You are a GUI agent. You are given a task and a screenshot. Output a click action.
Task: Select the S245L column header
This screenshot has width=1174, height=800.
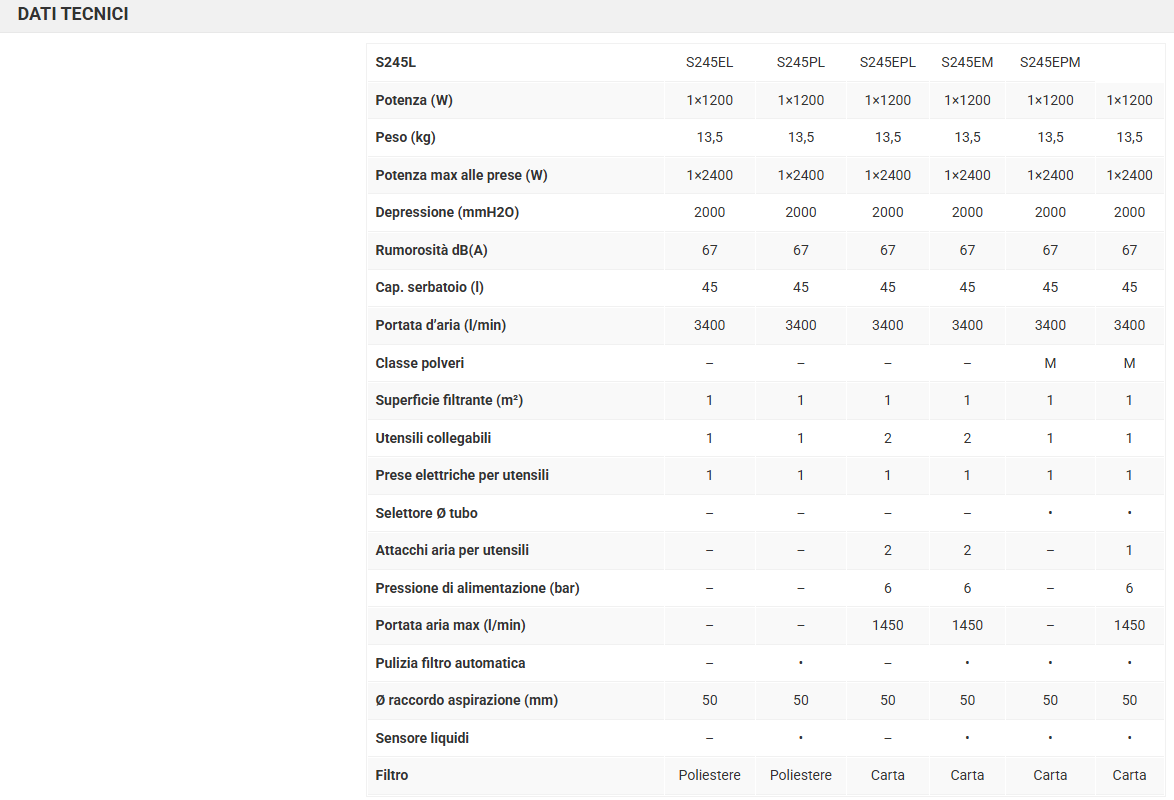pos(395,62)
